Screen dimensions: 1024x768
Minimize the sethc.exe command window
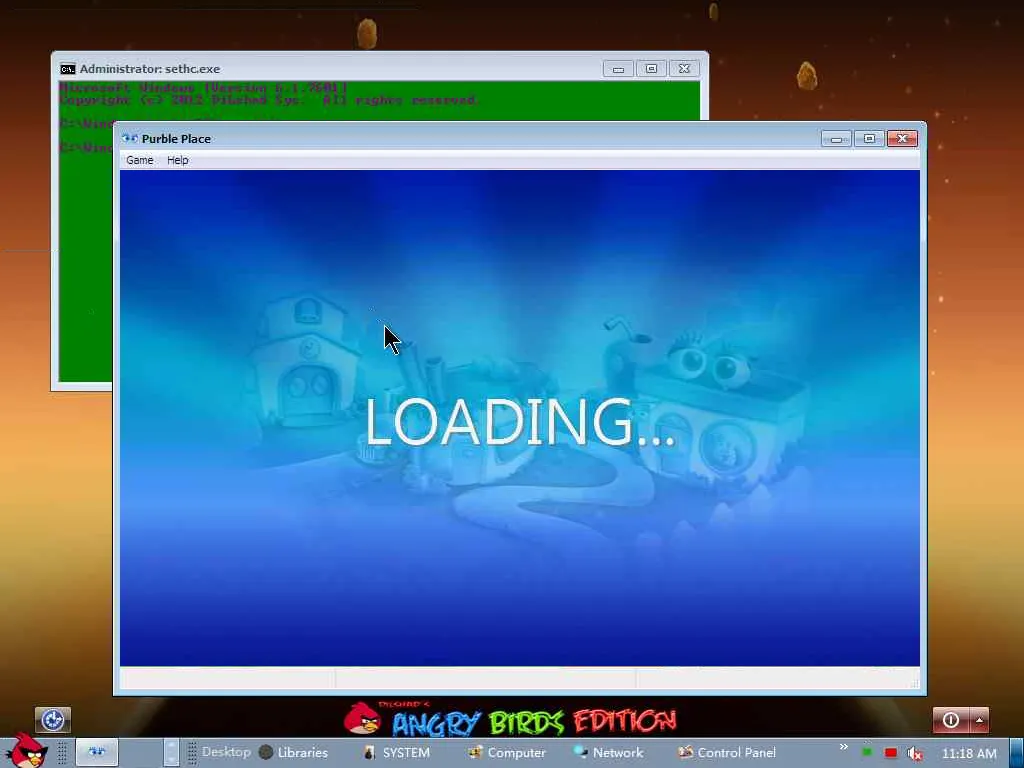point(618,69)
